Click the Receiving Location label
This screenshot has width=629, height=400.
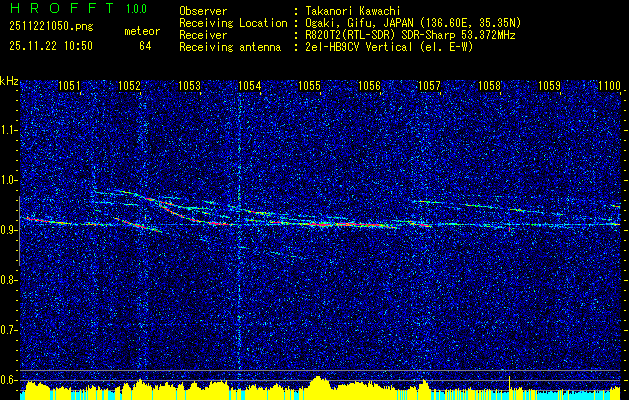233,23
